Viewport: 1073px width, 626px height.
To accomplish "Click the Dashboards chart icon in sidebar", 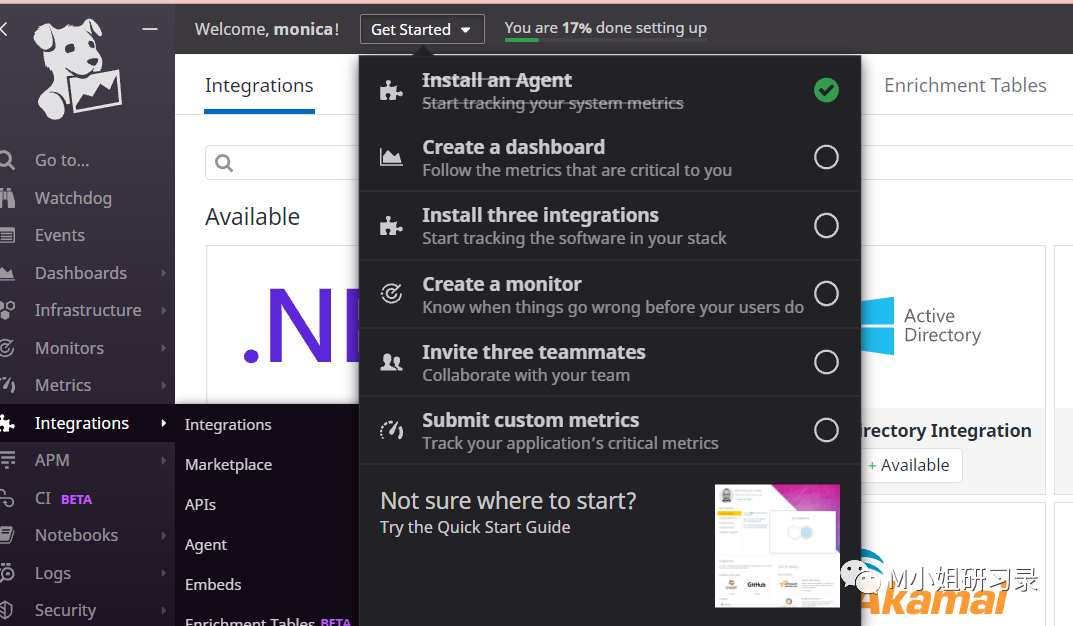I will coord(7,274).
